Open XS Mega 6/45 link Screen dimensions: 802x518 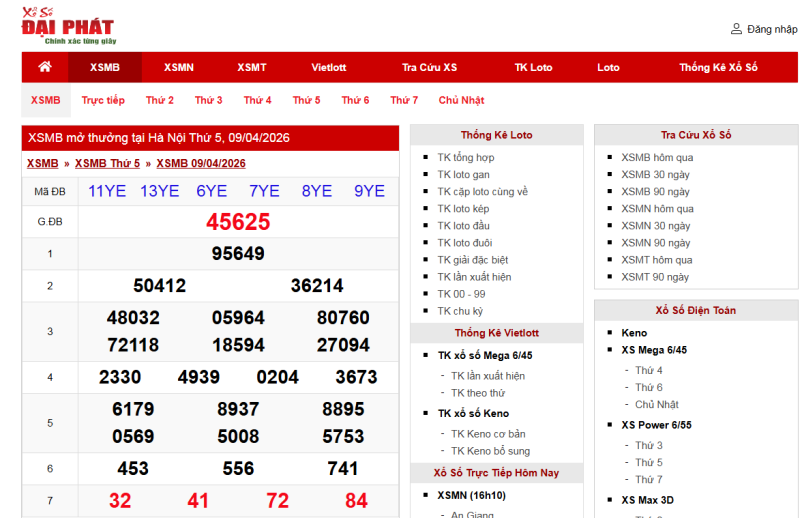pyautogui.click(x=654, y=350)
